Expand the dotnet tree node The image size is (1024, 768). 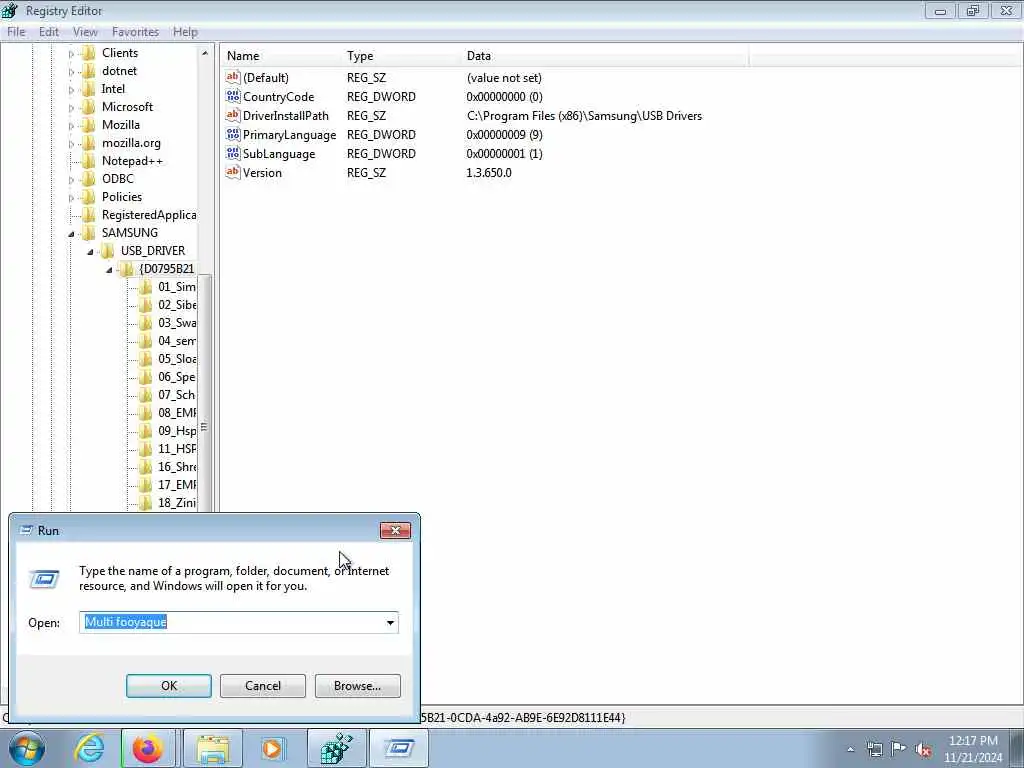71,72
